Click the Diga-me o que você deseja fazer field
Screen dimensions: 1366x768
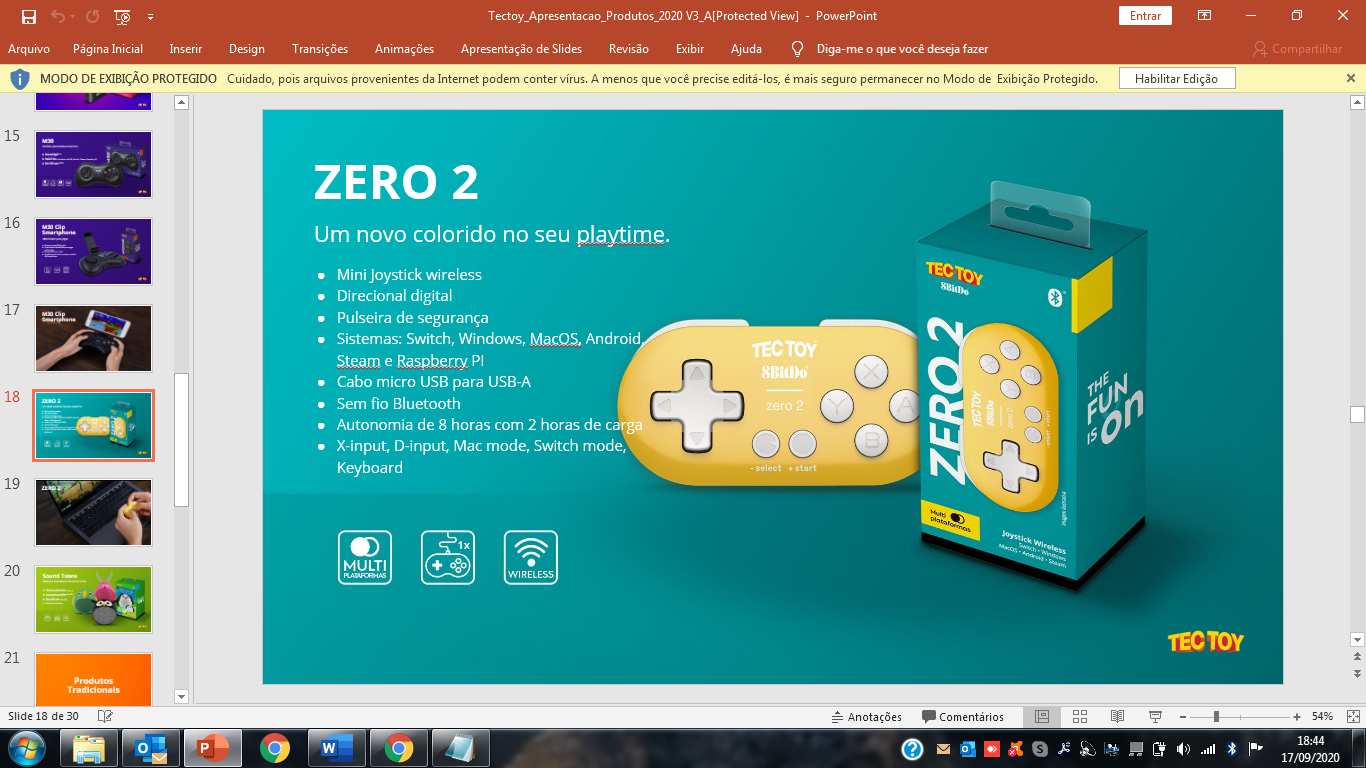(903, 49)
